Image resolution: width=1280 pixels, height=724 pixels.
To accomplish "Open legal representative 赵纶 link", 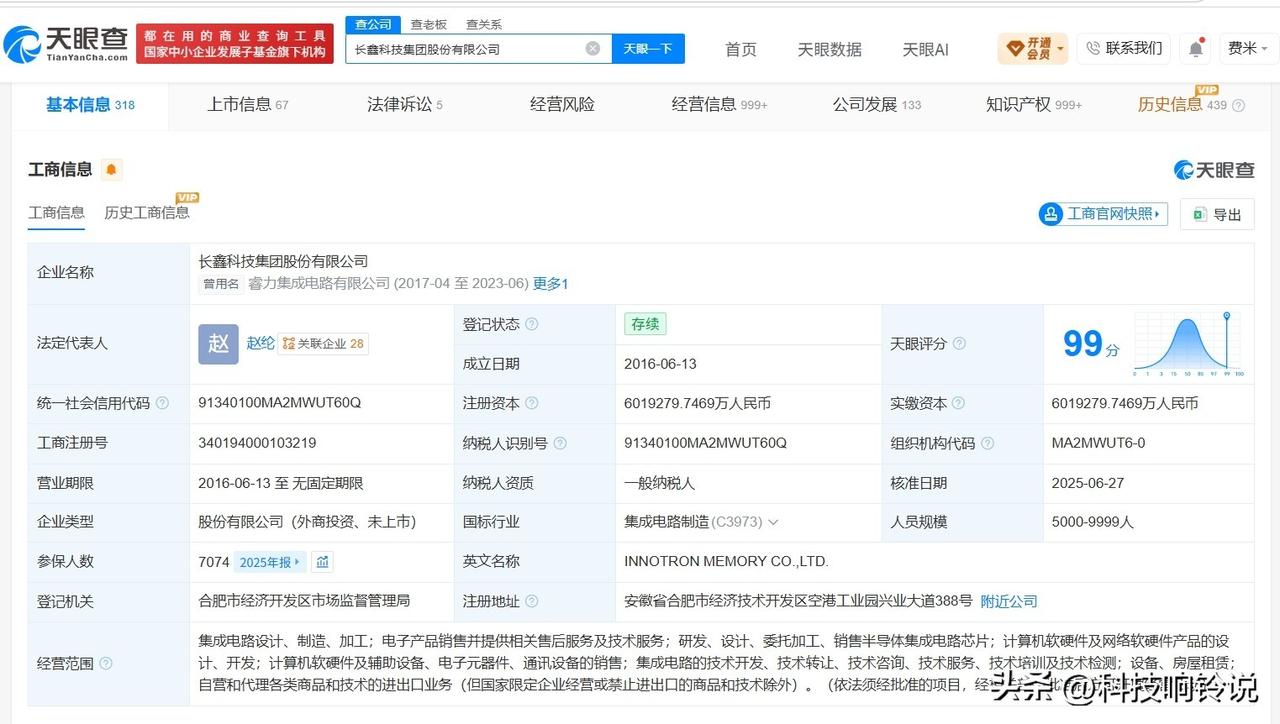I will pos(260,343).
